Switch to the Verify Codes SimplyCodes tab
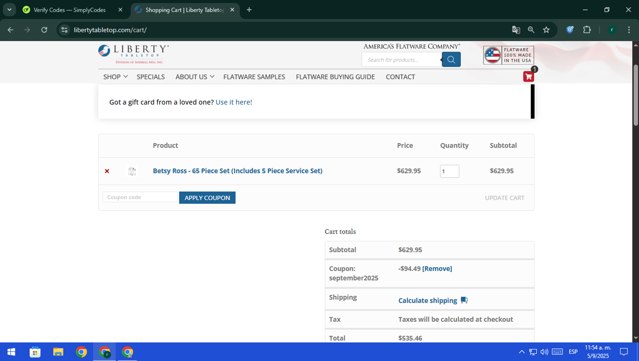The image size is (639, 361). [69, 10]
